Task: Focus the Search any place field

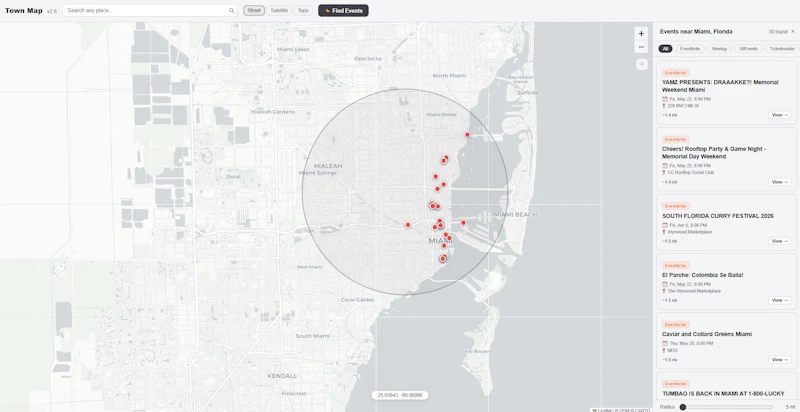Action: click(149, 10)
